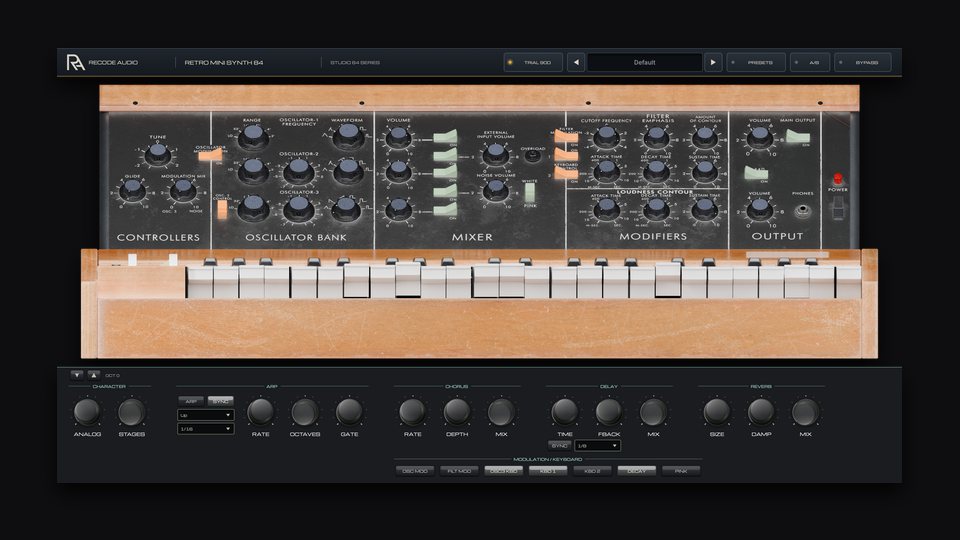Click the Oscillator-1 Waveform knob

[x=348, y=136]
